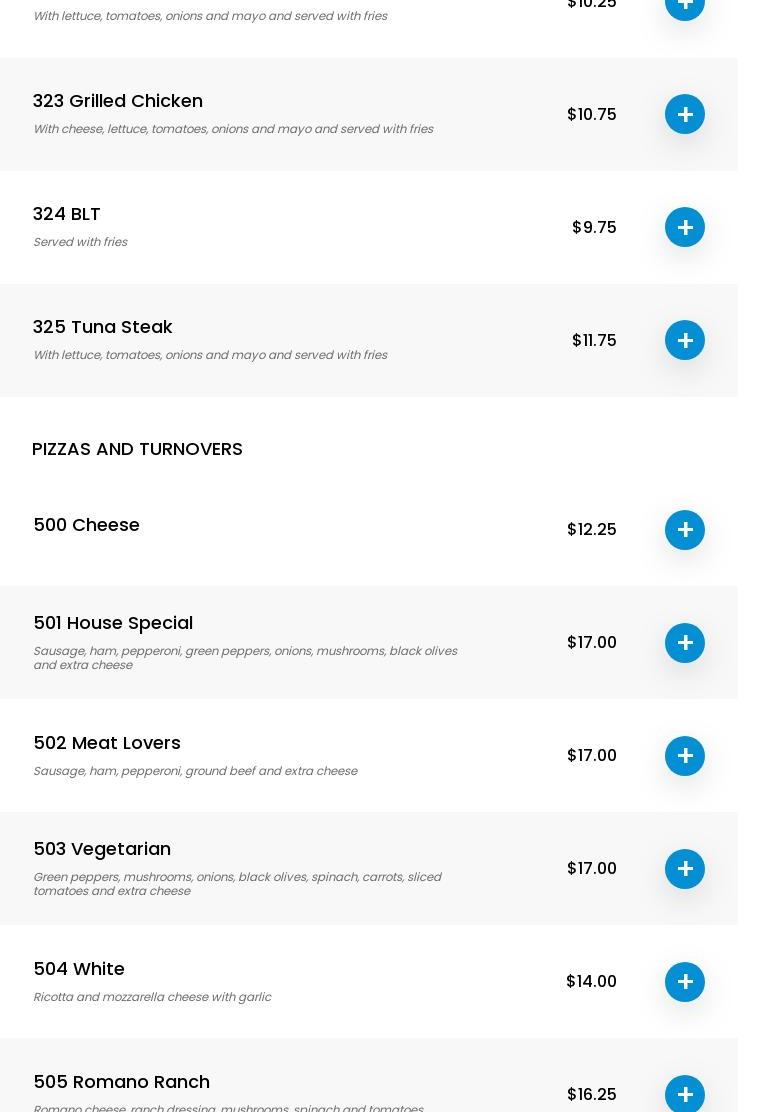This screenshot has height=1112, width=770.
Task: Click the 500 Cheese item name
Action: click(x=87, y=525)
